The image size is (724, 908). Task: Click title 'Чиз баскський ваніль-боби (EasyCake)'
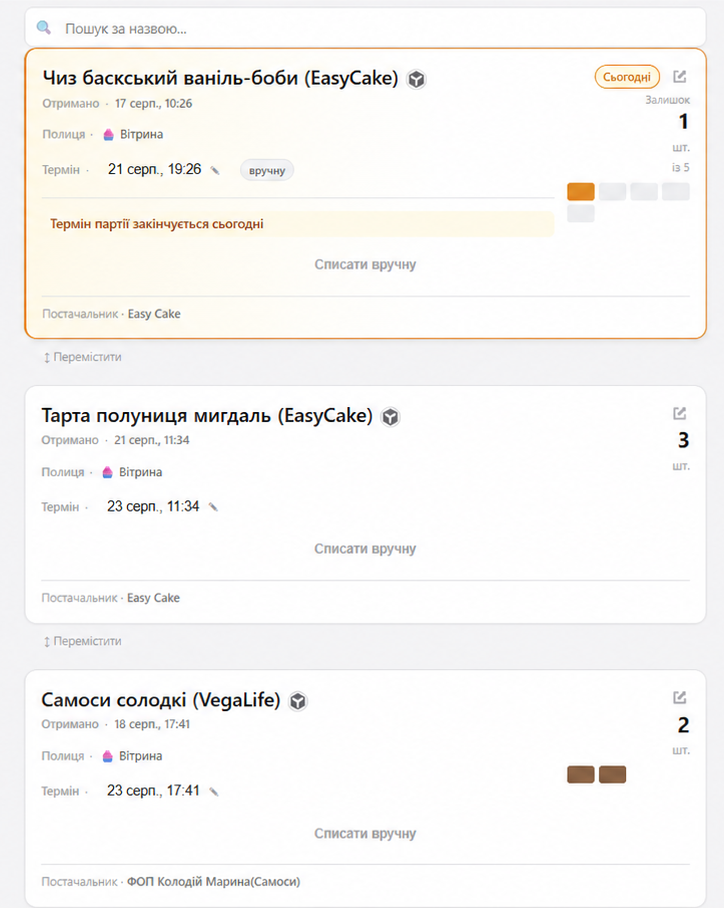(x=220, y=78)
